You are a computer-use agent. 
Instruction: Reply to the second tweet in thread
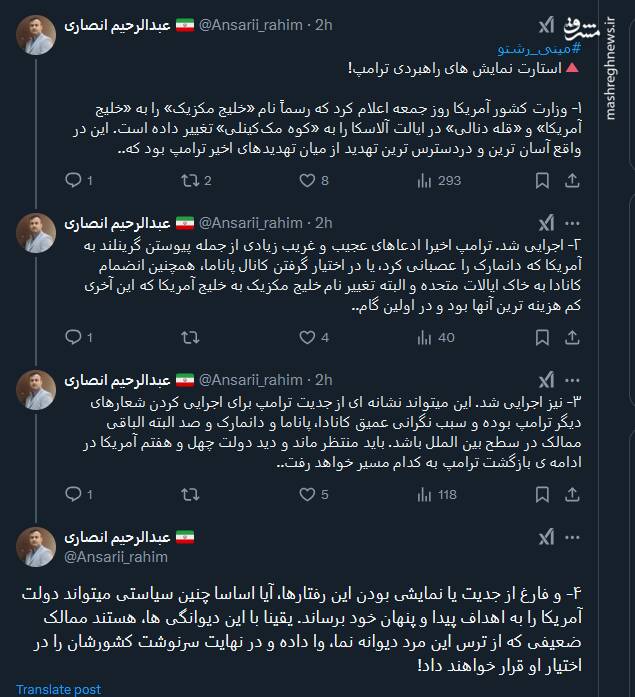coord(72,338)
